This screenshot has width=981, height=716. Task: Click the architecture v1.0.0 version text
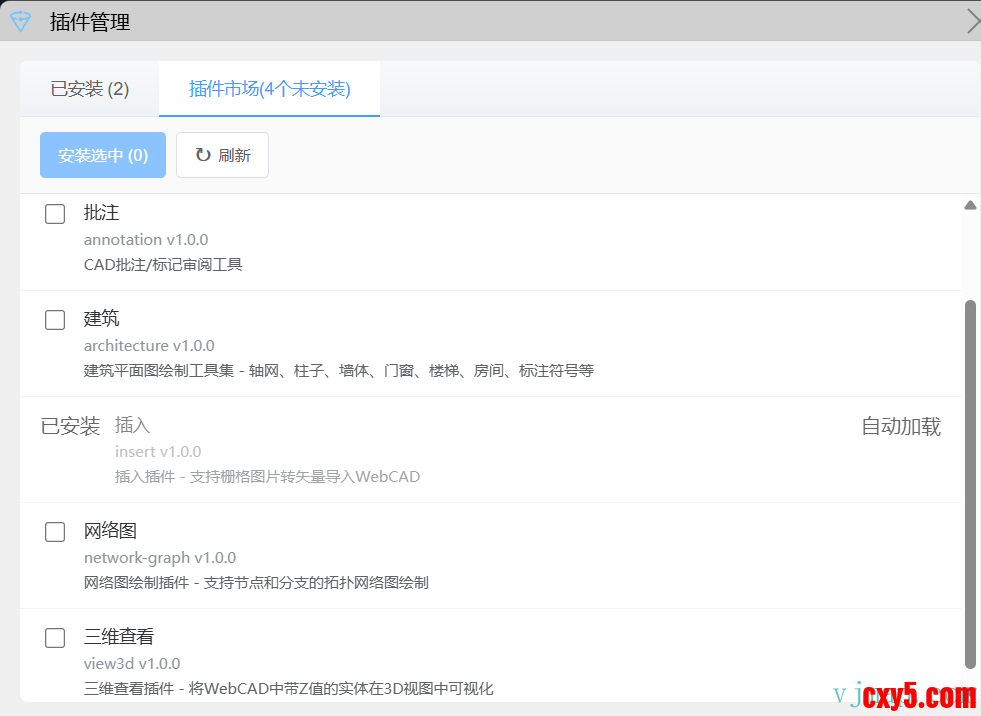click(x=149, y=346)
